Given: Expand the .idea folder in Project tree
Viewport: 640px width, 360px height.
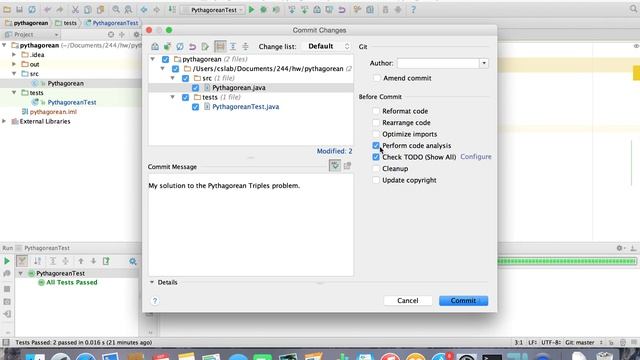Looking at the screenshot, I should click(x=14, y=54).
